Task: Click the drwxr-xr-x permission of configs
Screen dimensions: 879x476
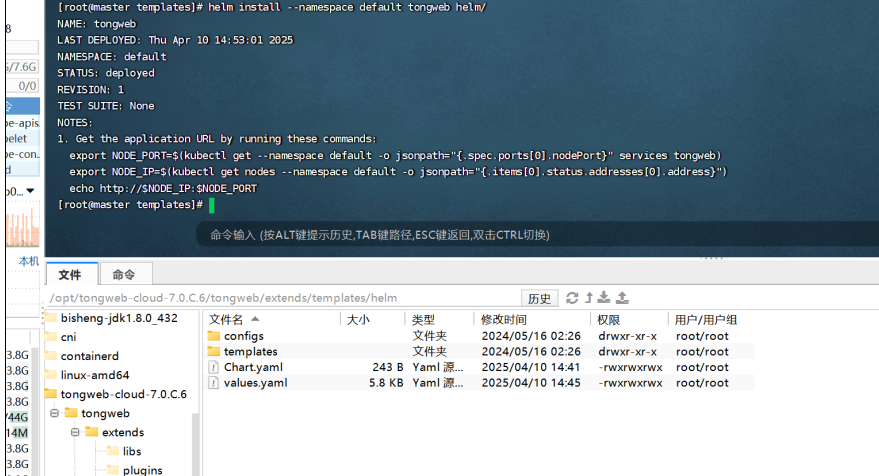Action: 627,336
